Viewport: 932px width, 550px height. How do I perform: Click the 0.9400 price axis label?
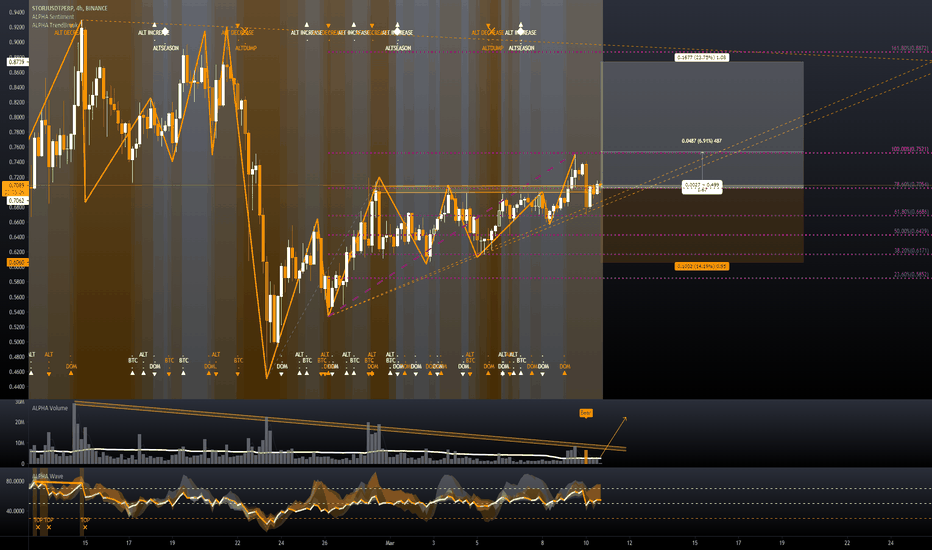click(x=17, y=12)
